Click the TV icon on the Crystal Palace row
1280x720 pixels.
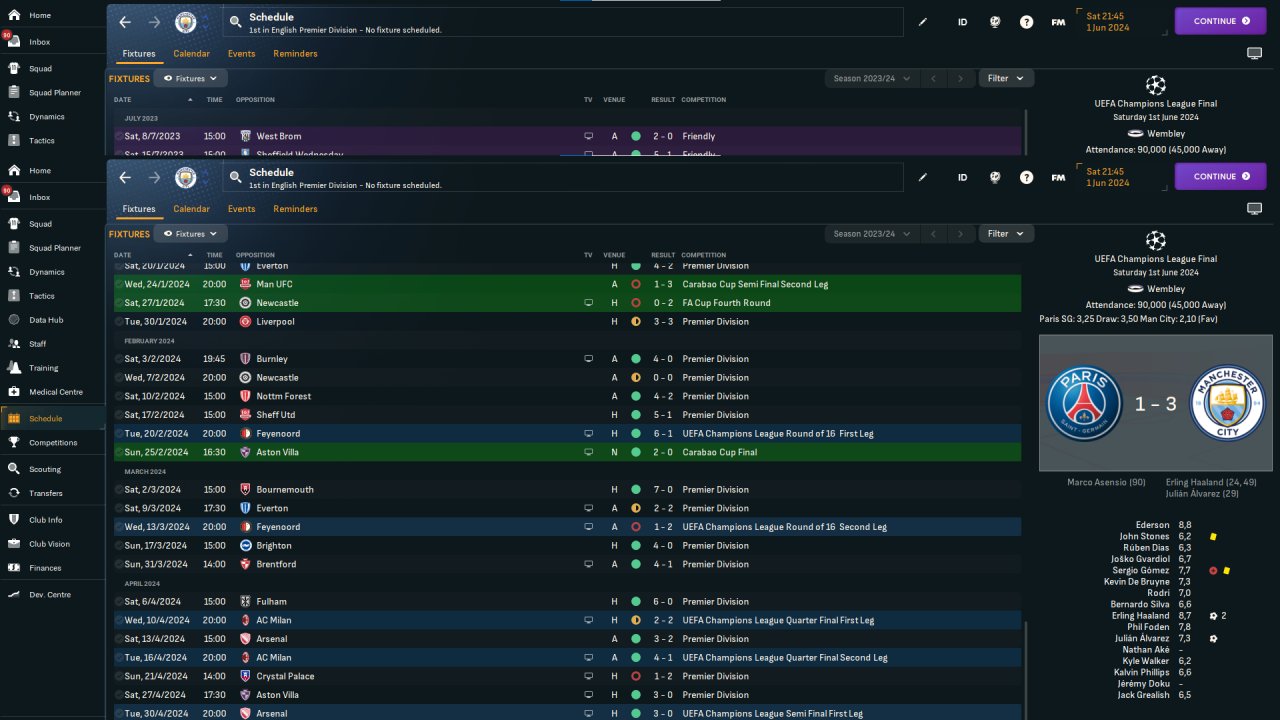589,676
